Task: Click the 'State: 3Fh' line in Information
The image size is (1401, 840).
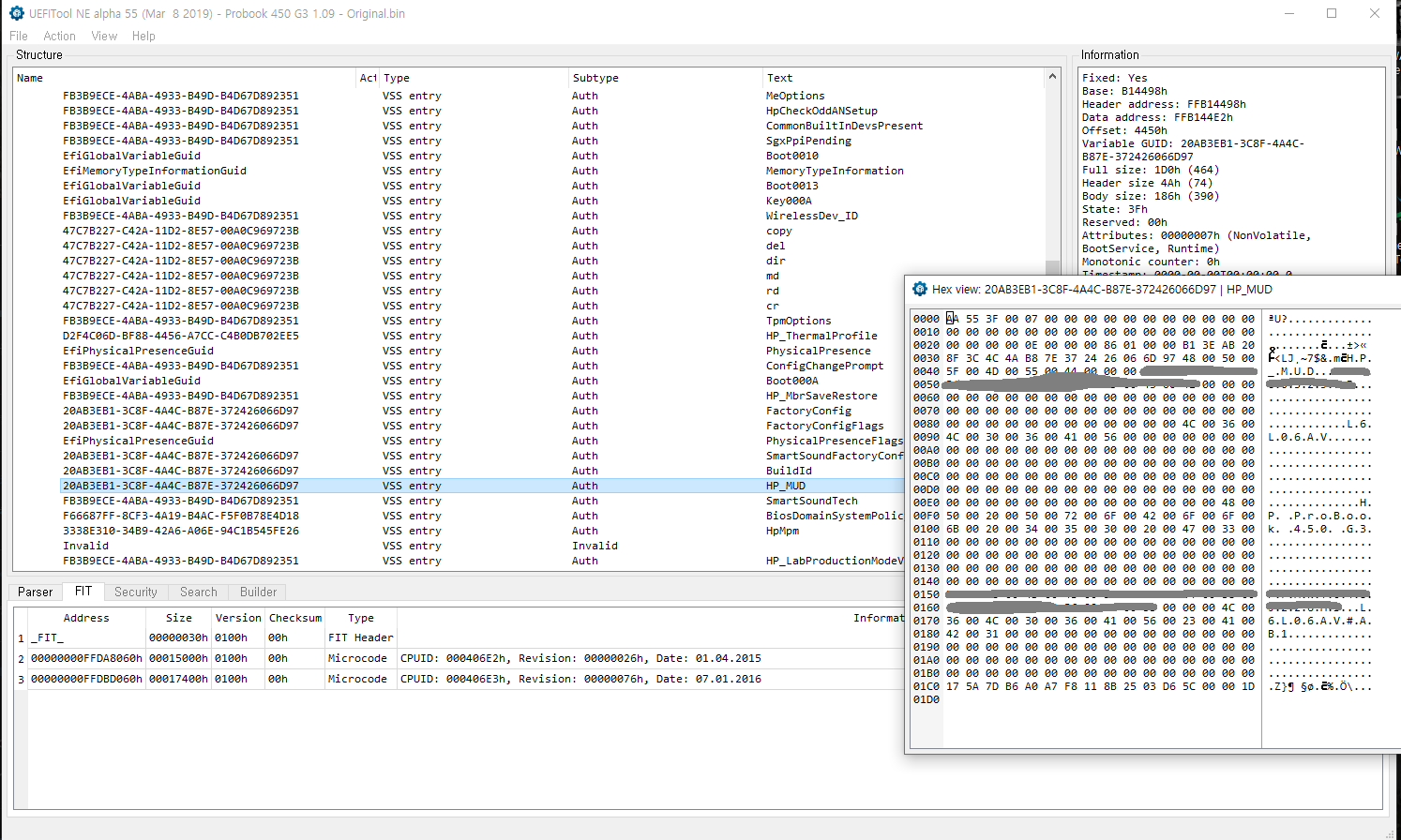Action: pyautogui.click(x=1114, y=209)
